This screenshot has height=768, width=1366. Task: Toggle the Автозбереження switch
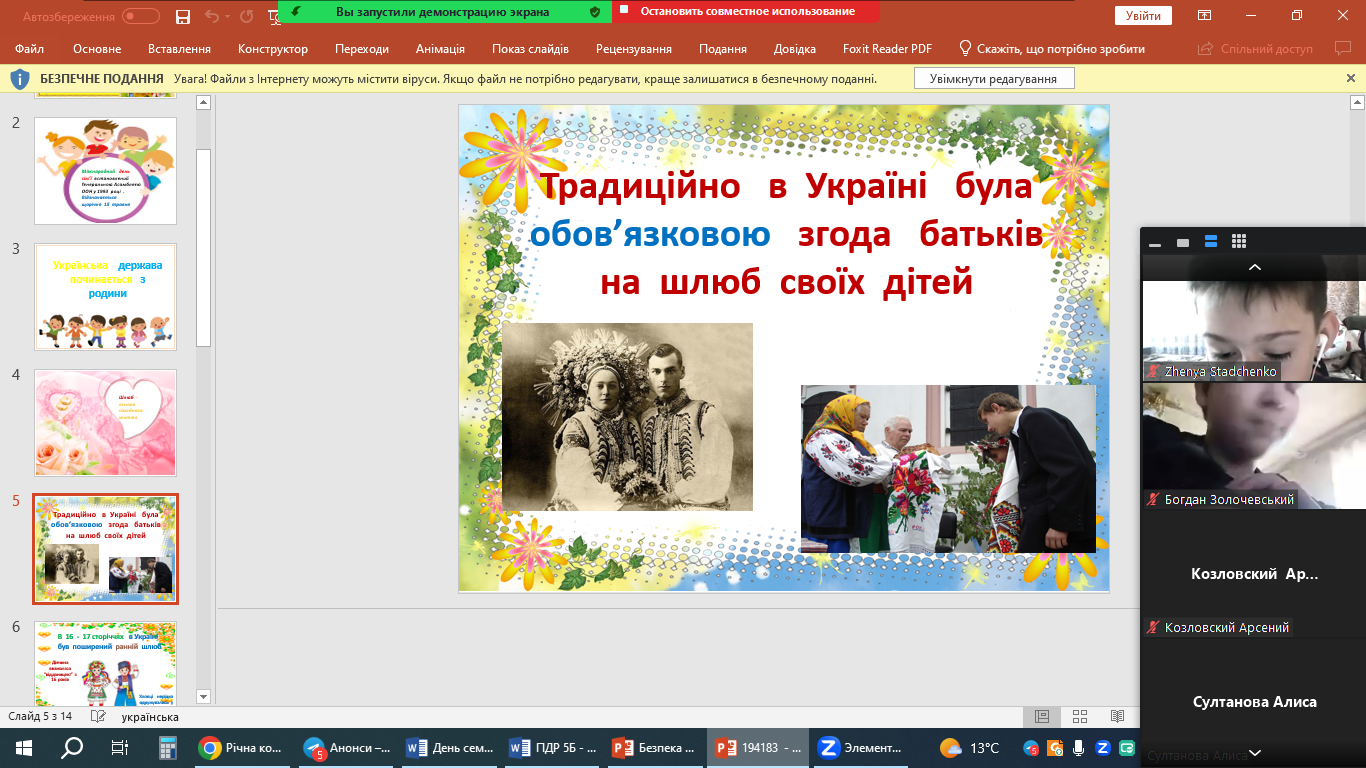tap(141, 16)
